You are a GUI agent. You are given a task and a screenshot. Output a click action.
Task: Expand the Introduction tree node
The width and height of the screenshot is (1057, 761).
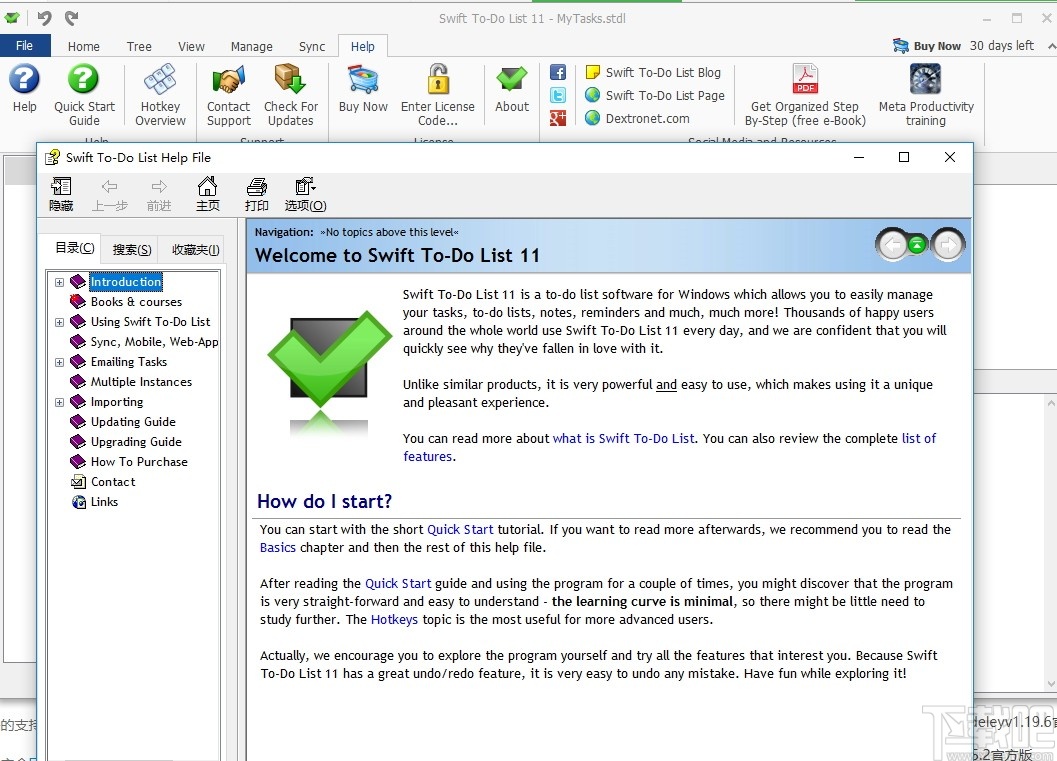pyautogui.click(x=59, y=282)
